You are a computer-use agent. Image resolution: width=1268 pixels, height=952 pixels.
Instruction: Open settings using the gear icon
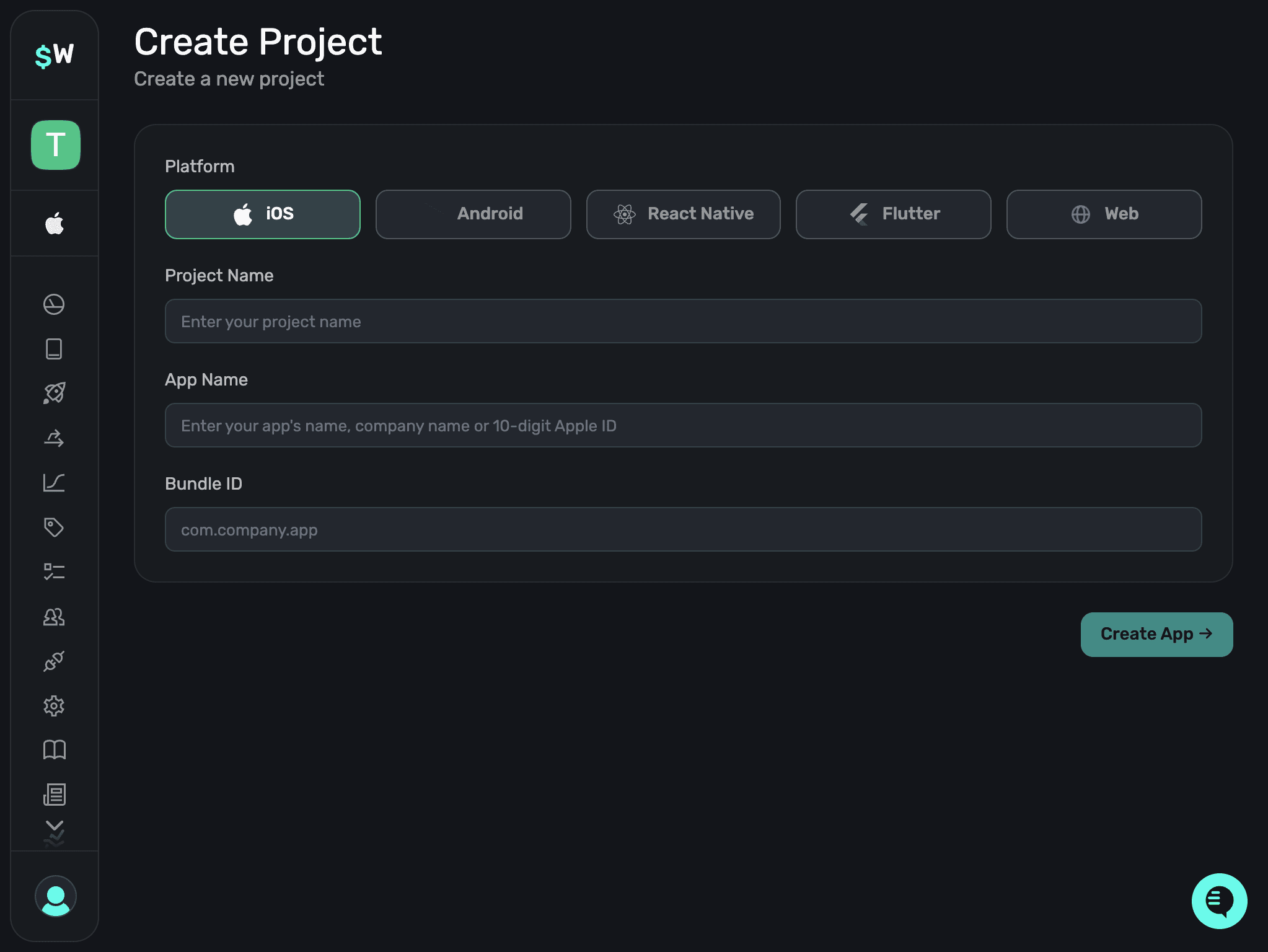tap(55, 706)
